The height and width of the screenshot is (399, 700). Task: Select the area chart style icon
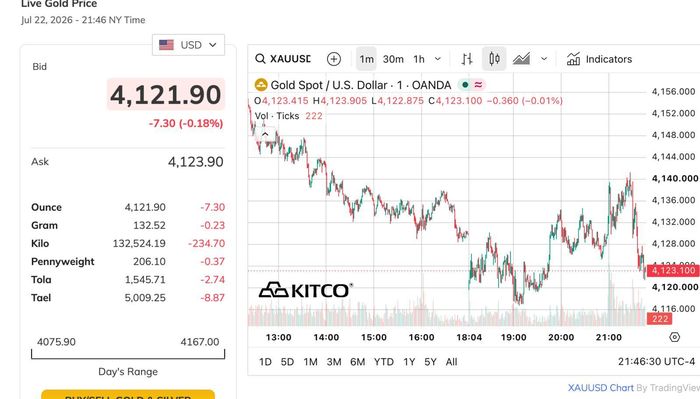point(521,59)
